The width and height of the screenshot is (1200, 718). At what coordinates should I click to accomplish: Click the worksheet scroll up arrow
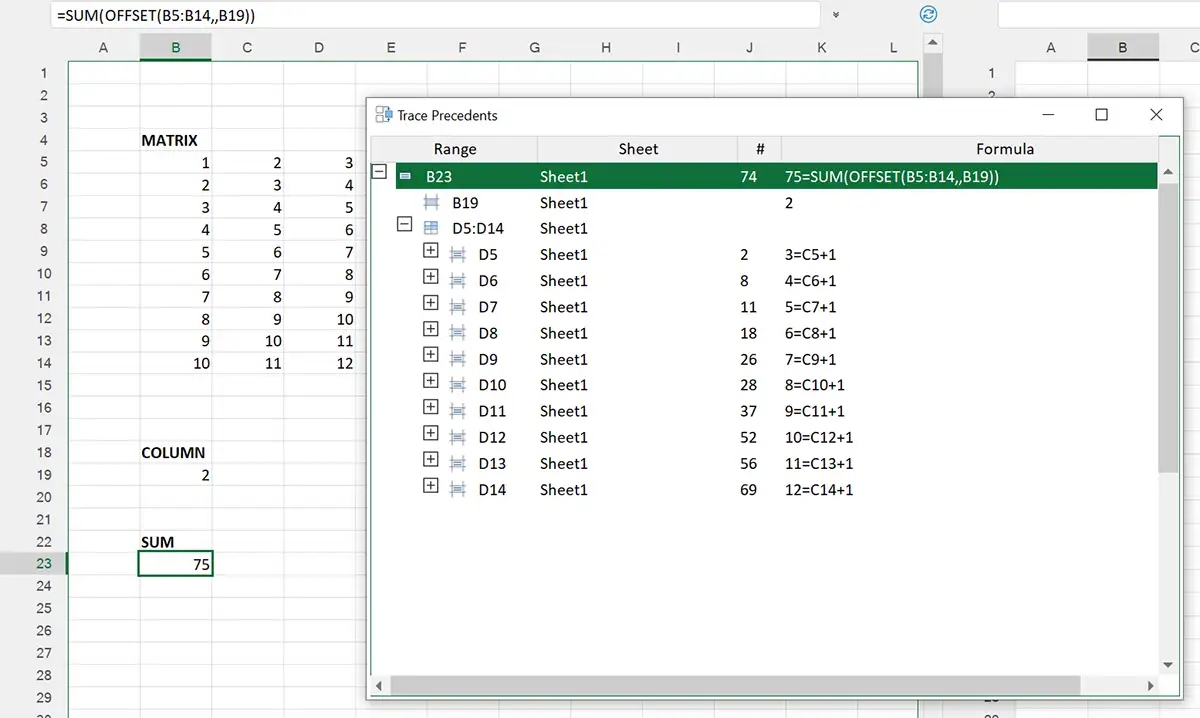932,44
